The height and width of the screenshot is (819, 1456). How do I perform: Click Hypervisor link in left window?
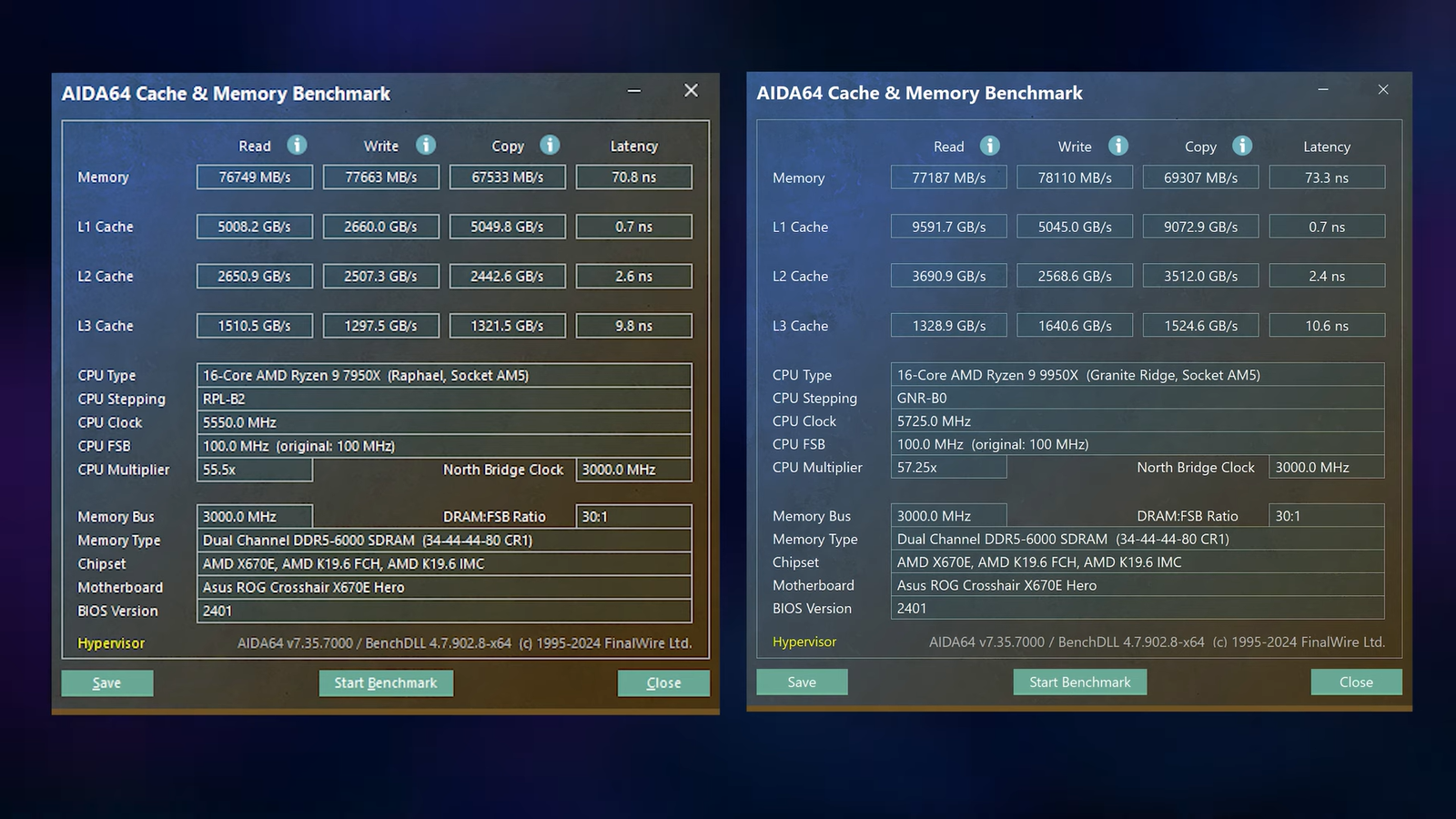click(x=111, y=643)
